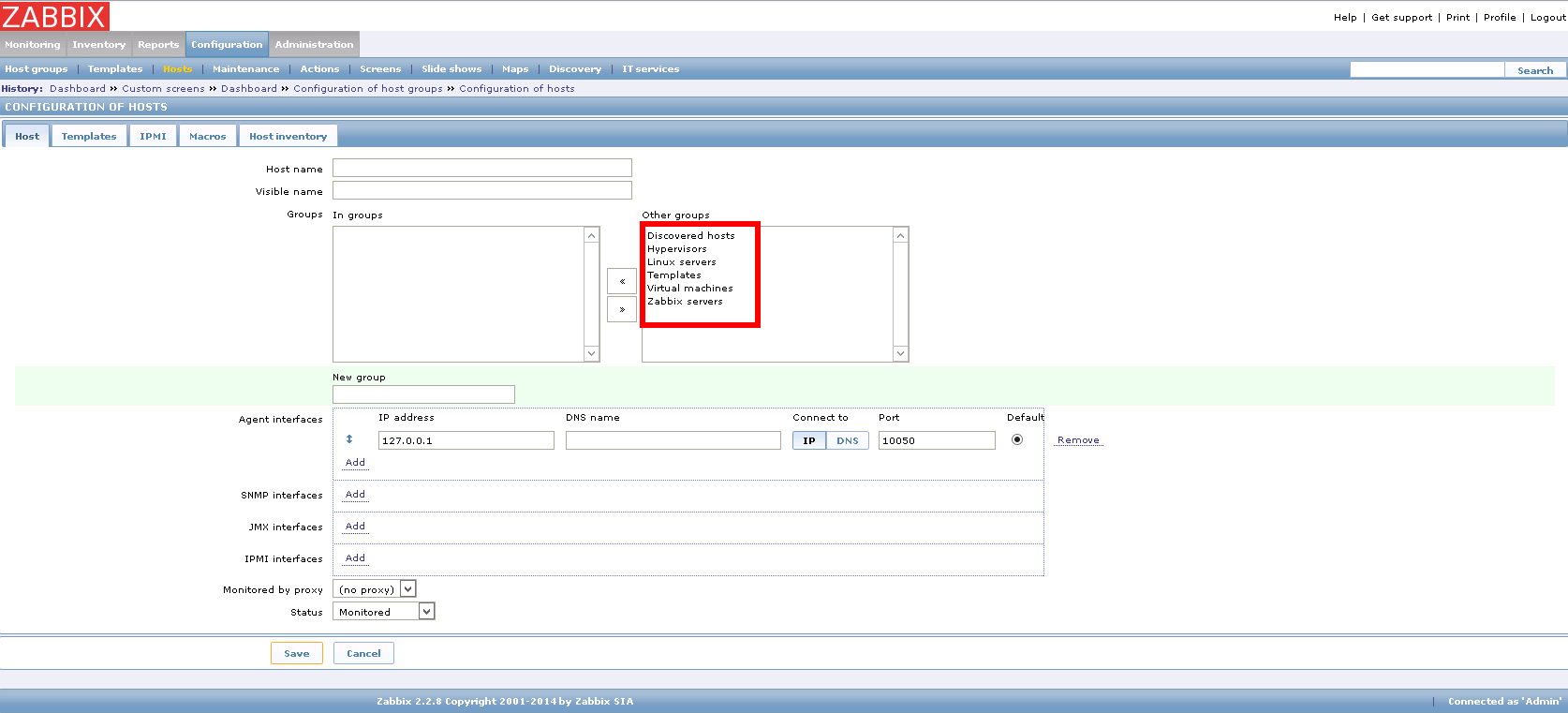This screenshot has height=713, width=1568.
Task: Open the Inventory menu
Action: coord(98,45)
